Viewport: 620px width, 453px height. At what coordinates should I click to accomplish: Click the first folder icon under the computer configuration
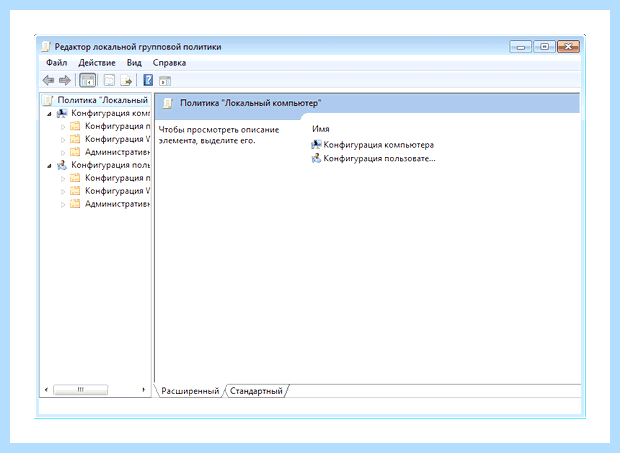pyautogui.click(x=75, y=126)
